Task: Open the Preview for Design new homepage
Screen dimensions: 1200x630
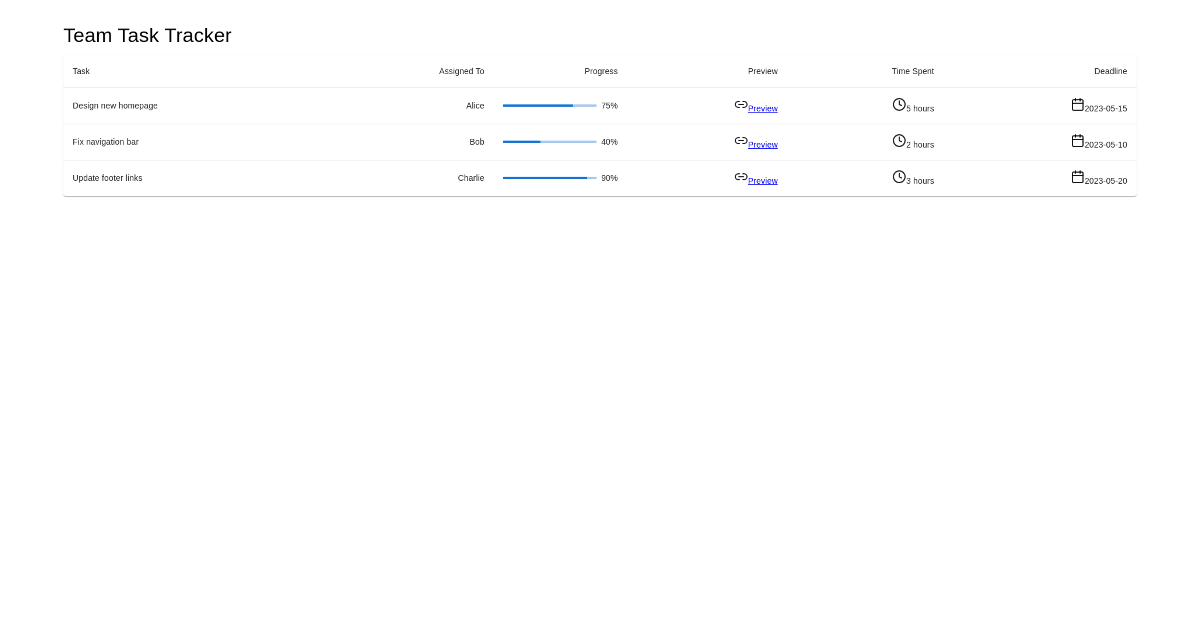Action: pos(762,108)
